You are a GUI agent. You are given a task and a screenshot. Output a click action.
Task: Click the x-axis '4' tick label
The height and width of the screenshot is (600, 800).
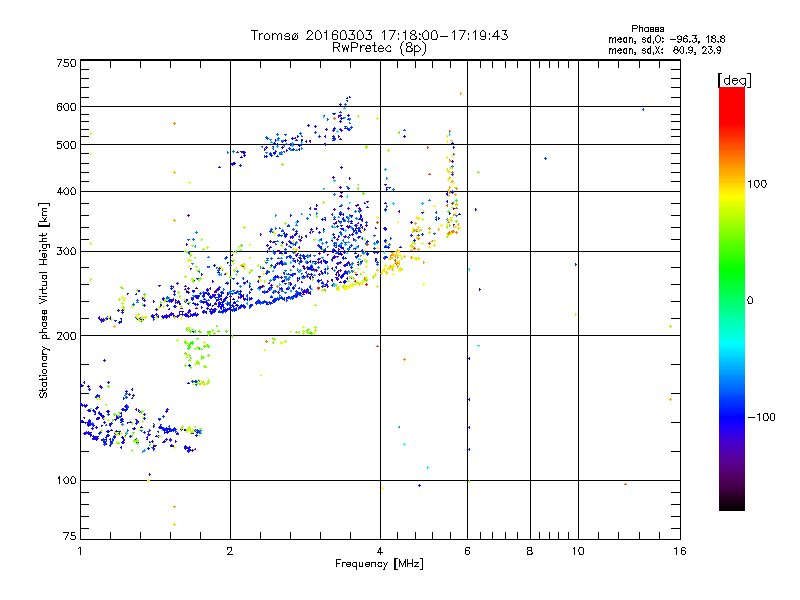[x=380, y=551]
